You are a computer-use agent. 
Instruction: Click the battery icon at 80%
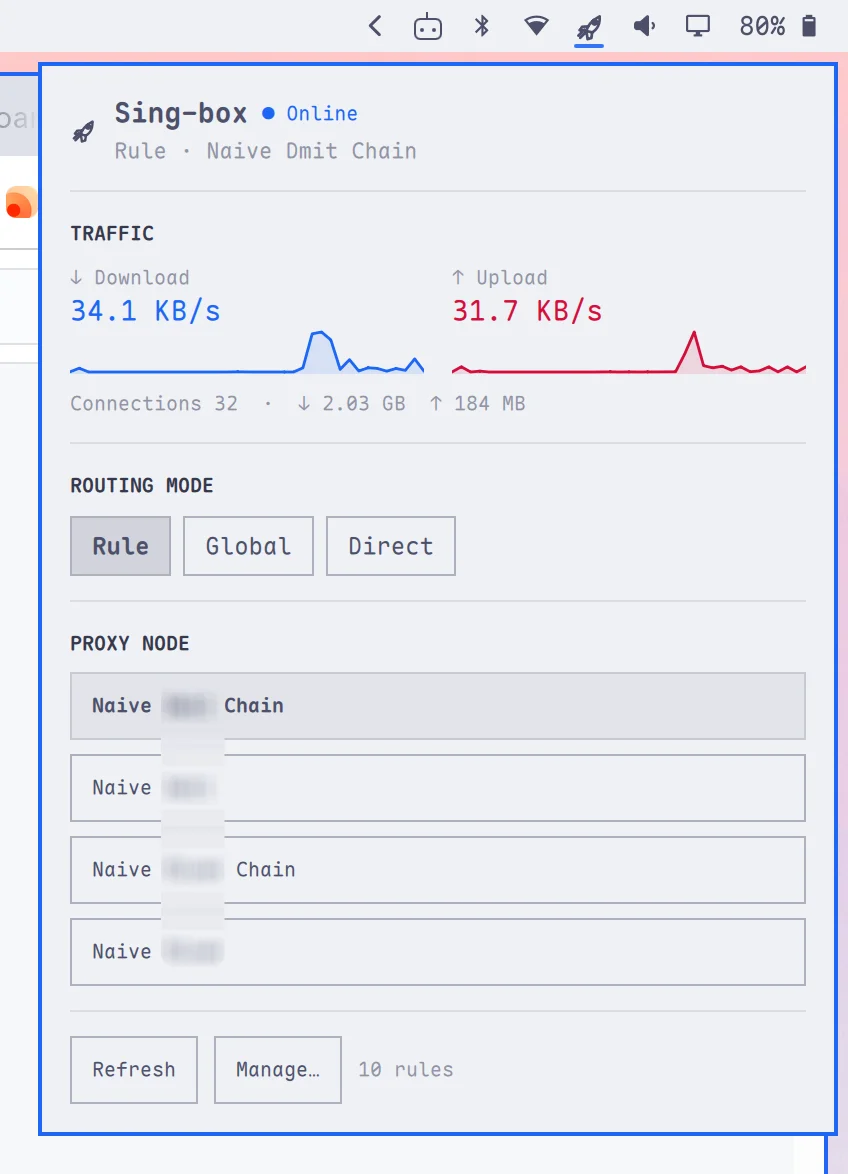pos(808,26)
